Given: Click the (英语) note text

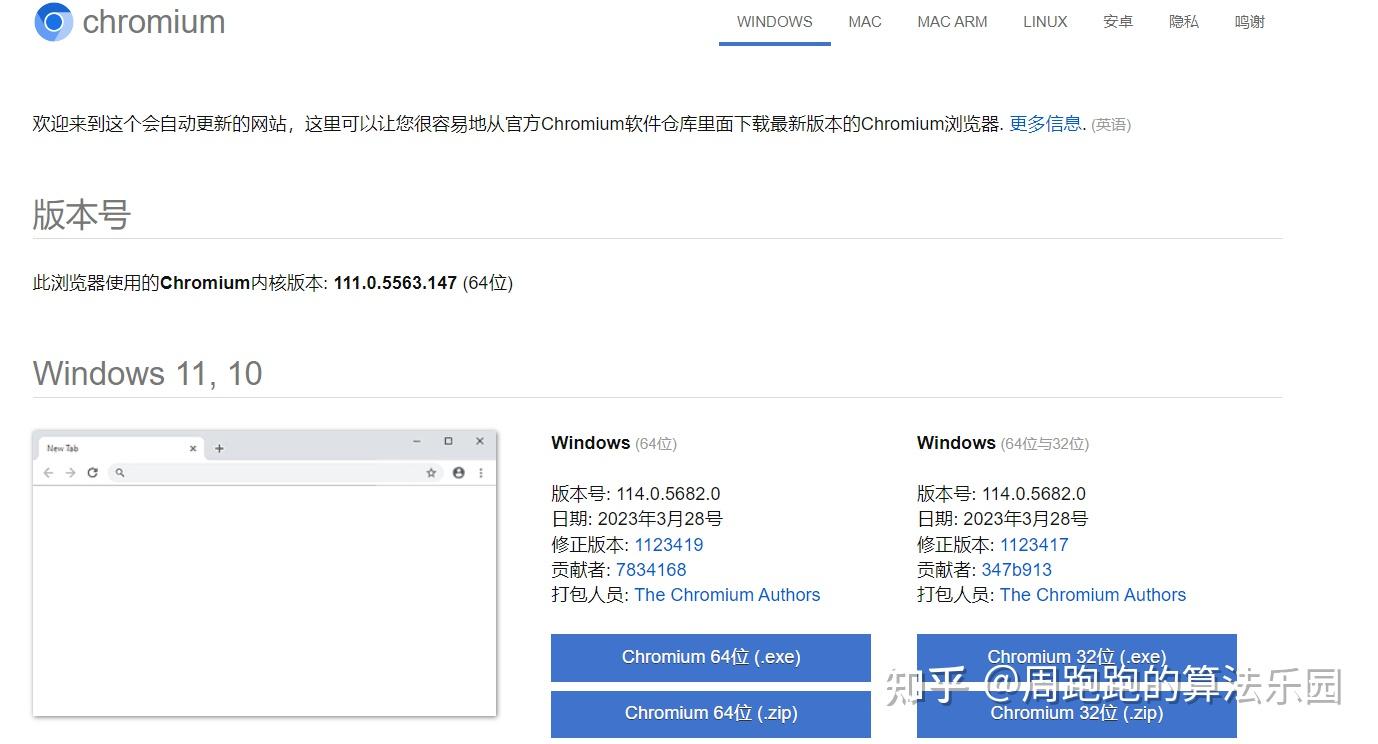Looking at the screenshot, I should (x=1111, y=125).
